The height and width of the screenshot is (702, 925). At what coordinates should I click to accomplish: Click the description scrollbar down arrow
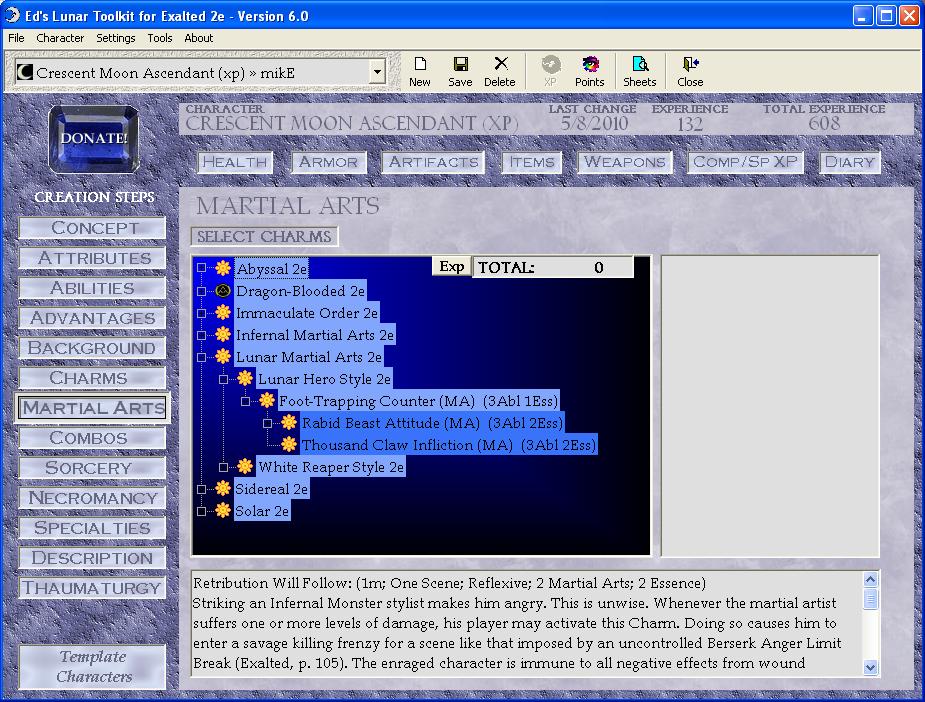pos(870,667)
